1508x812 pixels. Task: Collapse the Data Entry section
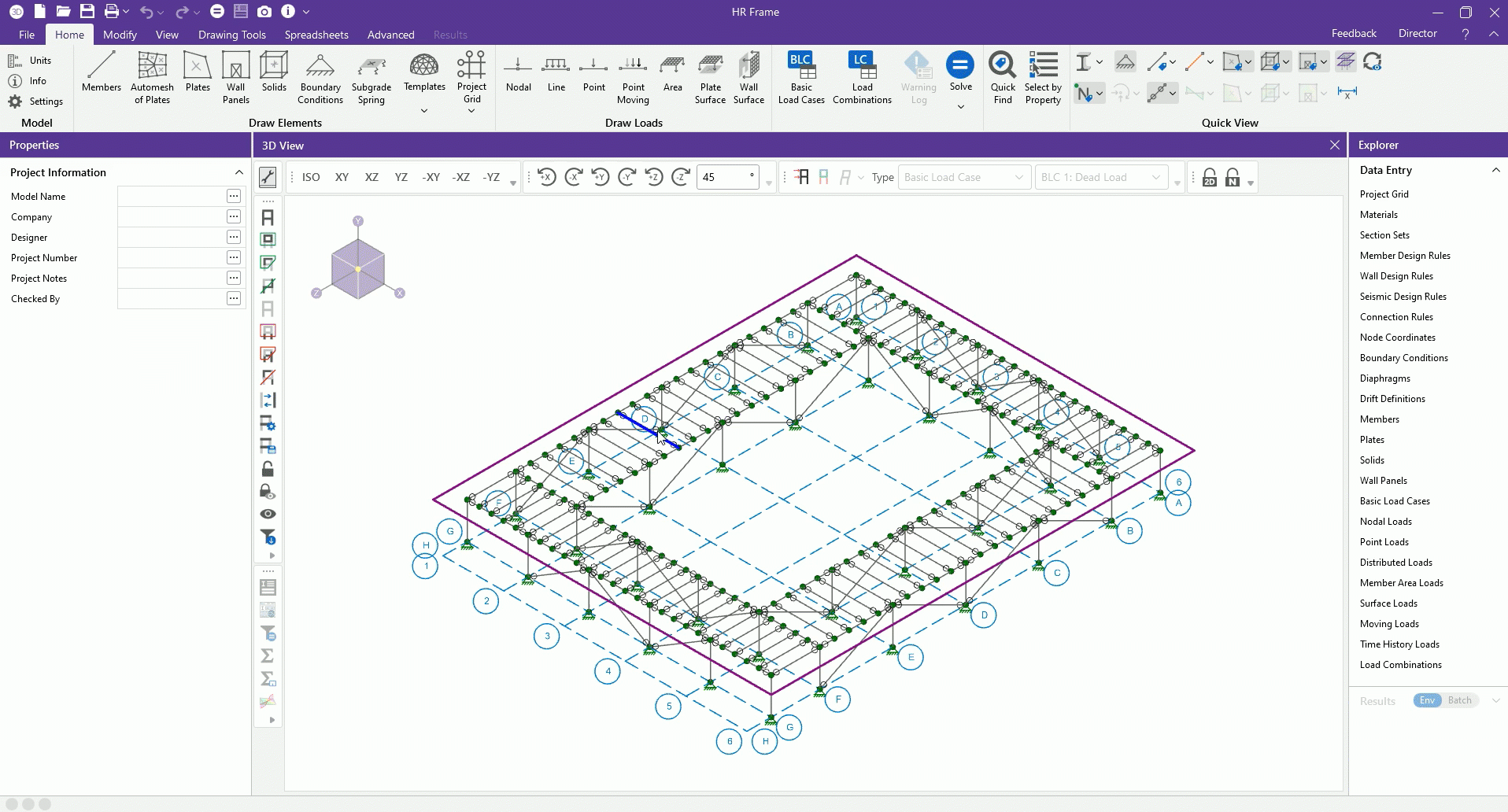click(x=1495, y=170)
